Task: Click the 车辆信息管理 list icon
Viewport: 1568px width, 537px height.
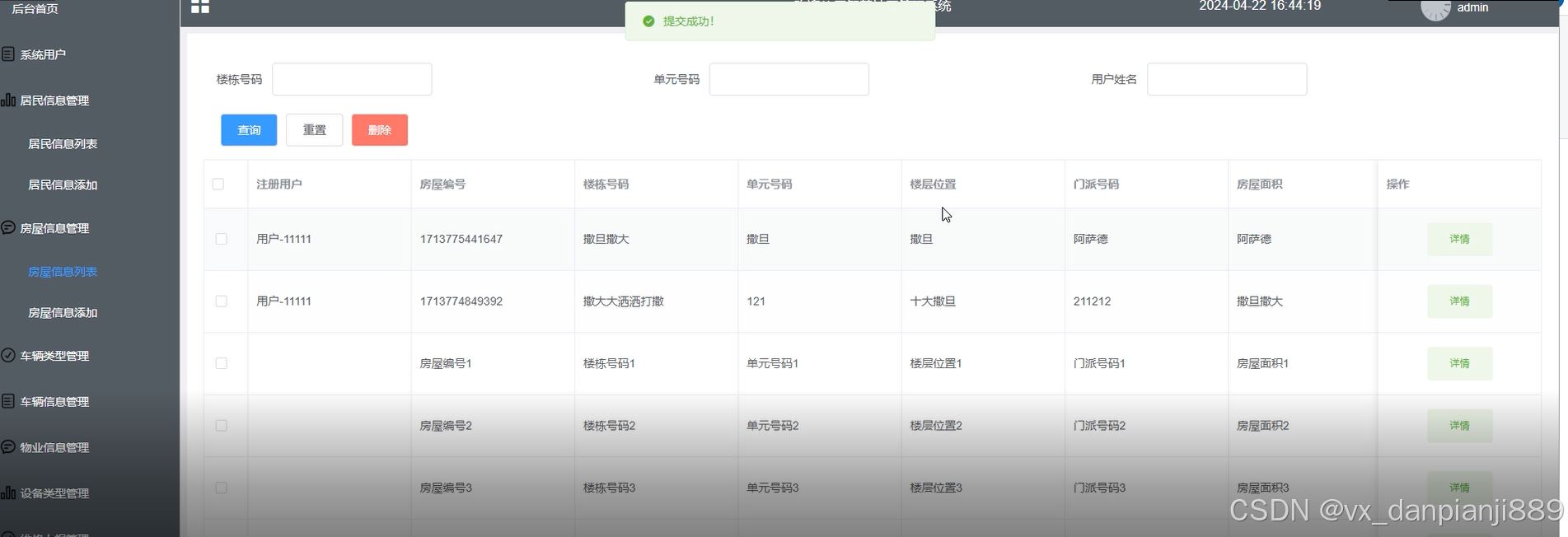Action: 8,401
